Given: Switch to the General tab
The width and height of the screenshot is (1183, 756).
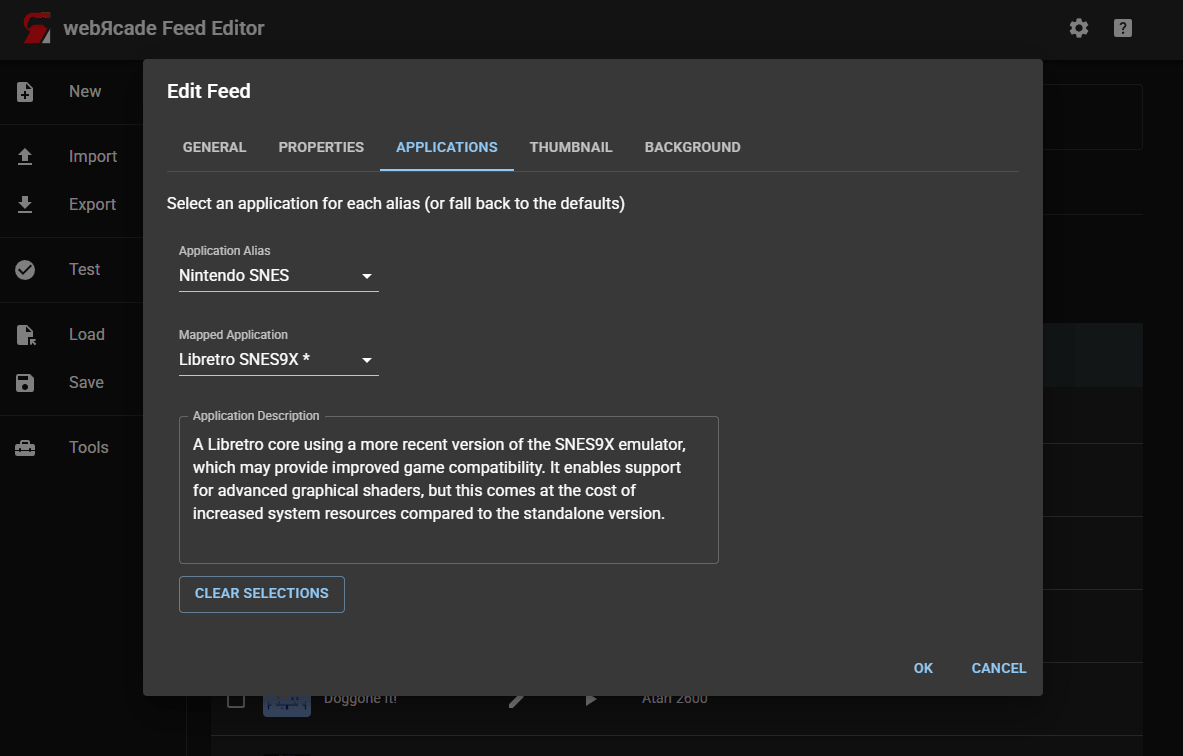Looking at the screenshot, I should [214, 147].
